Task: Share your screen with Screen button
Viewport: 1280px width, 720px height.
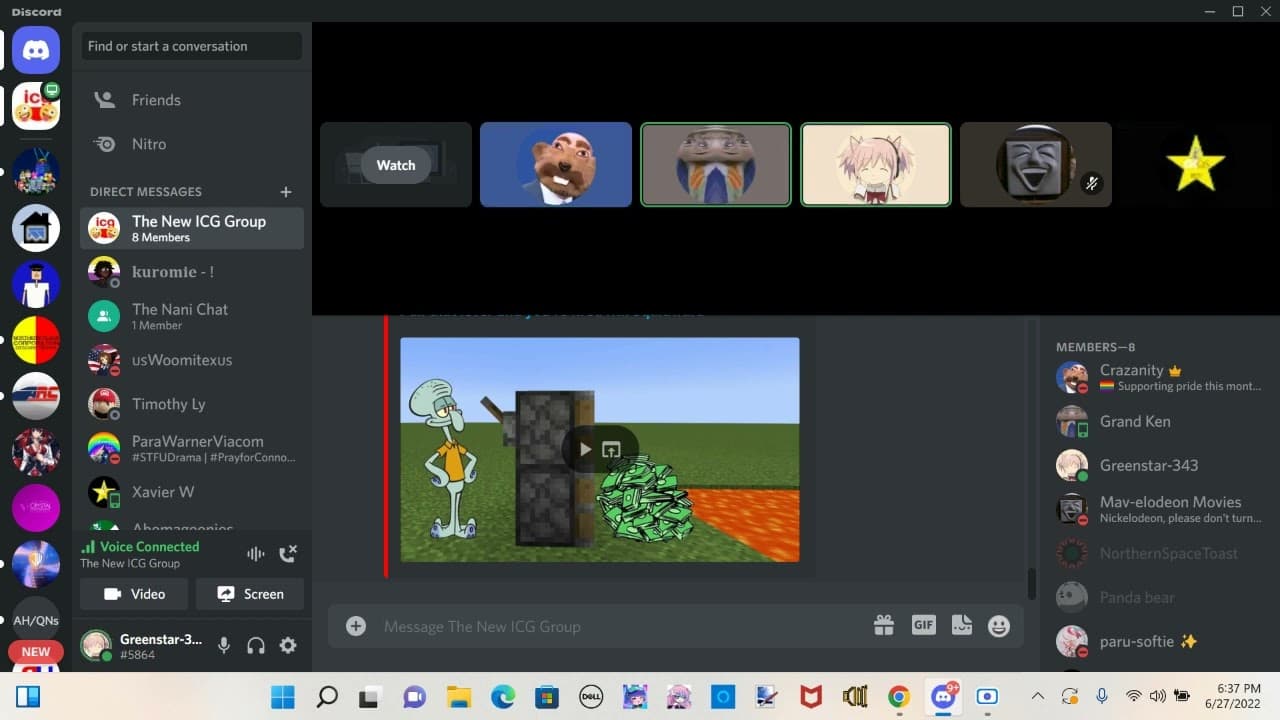Action: [x=250, y=594]
